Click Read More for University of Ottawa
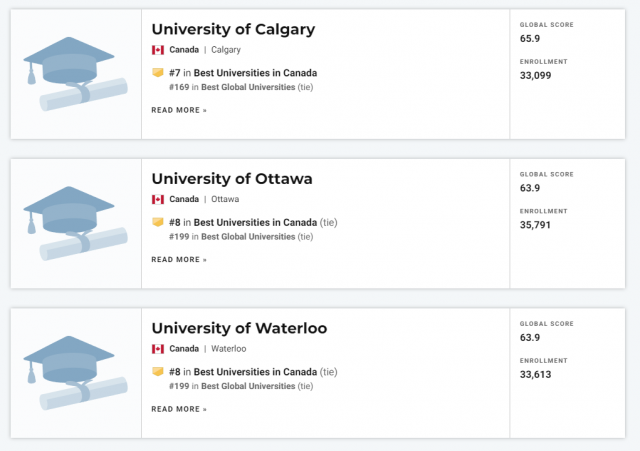The height and width of the screenshot is (451, 640). coord(179,260)
